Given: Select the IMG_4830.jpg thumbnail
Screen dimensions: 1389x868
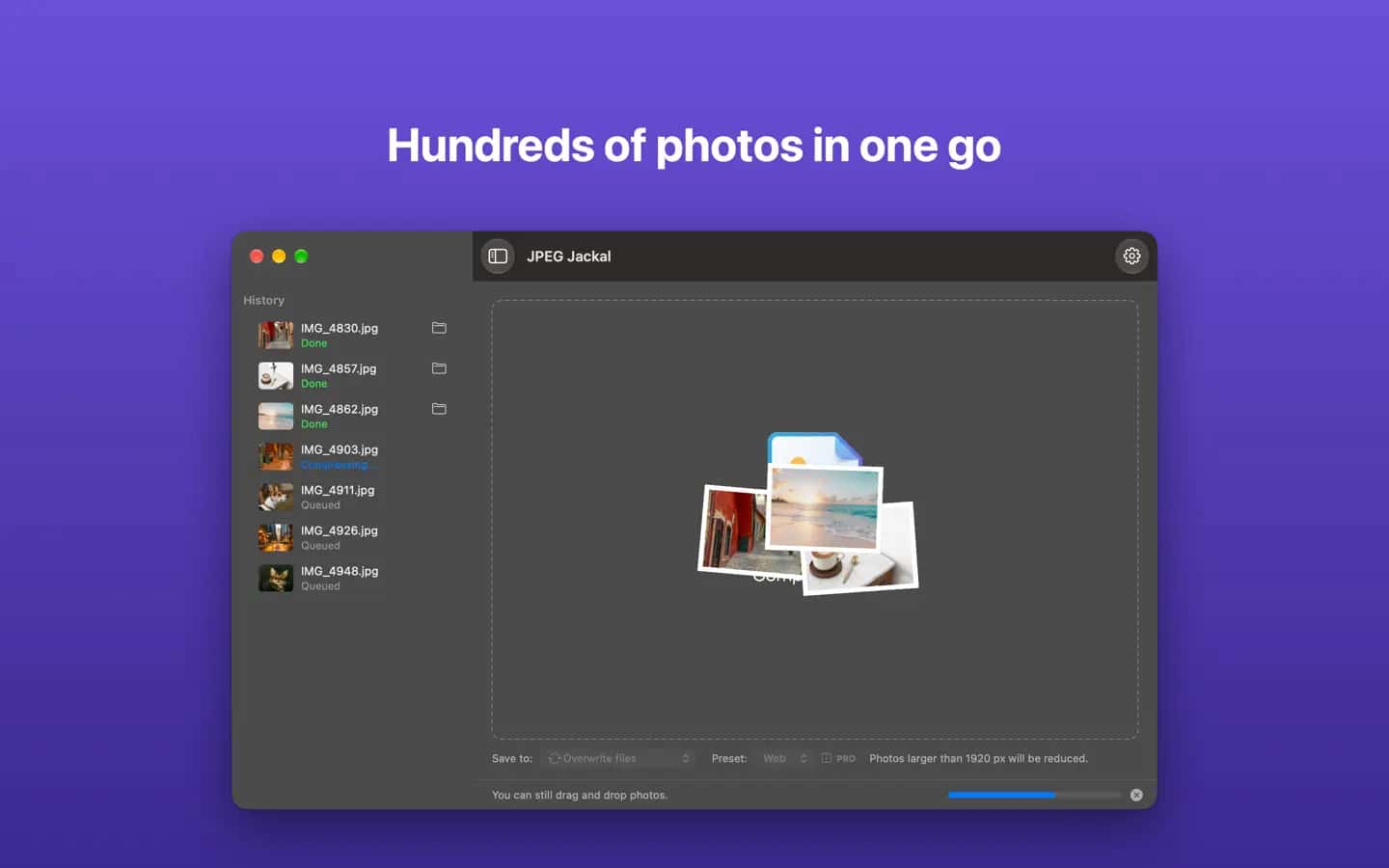Looking at the screenshot, I should (x=276, y=335).
